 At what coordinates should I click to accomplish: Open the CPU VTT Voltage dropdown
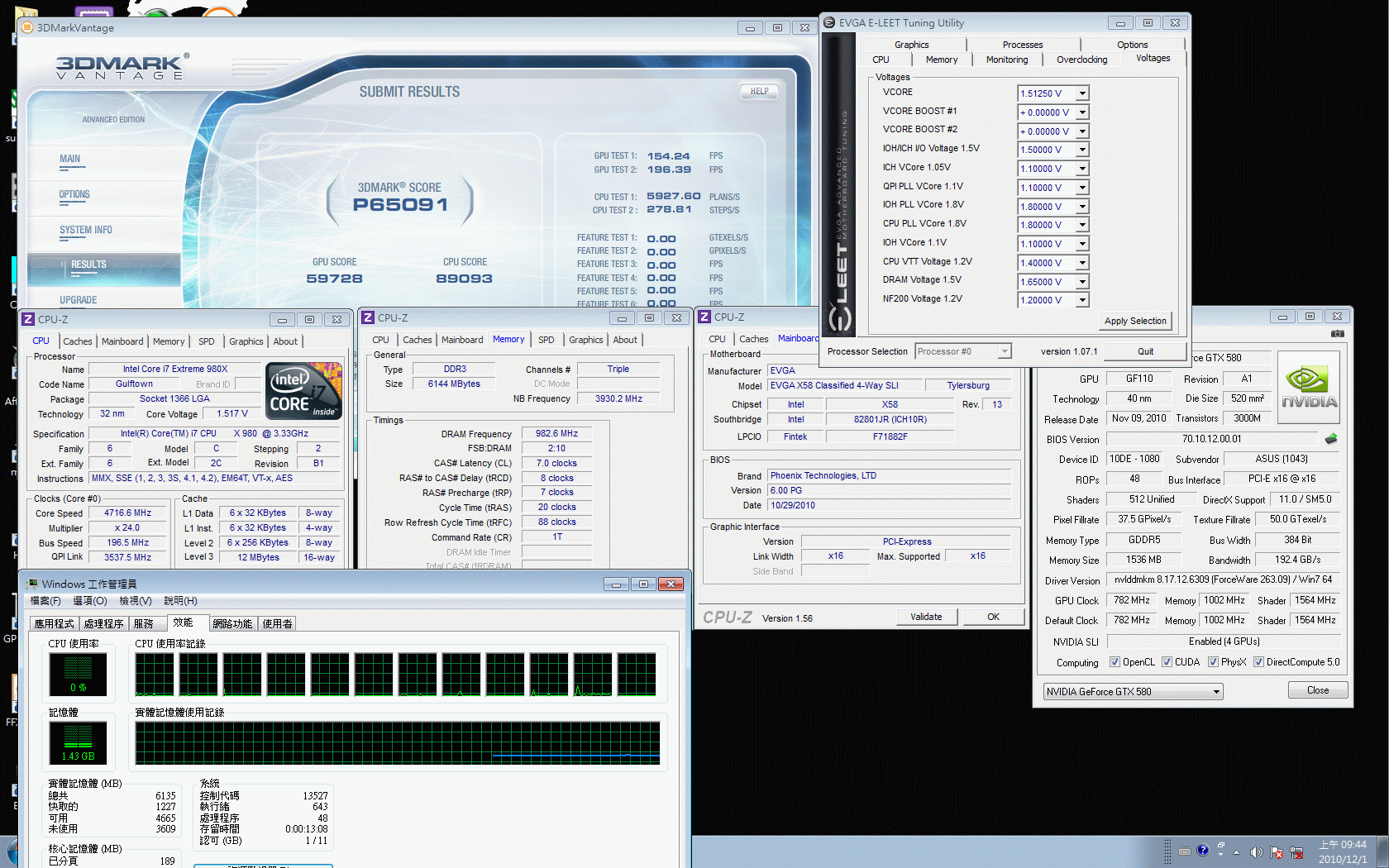[x=1082, y=263]
